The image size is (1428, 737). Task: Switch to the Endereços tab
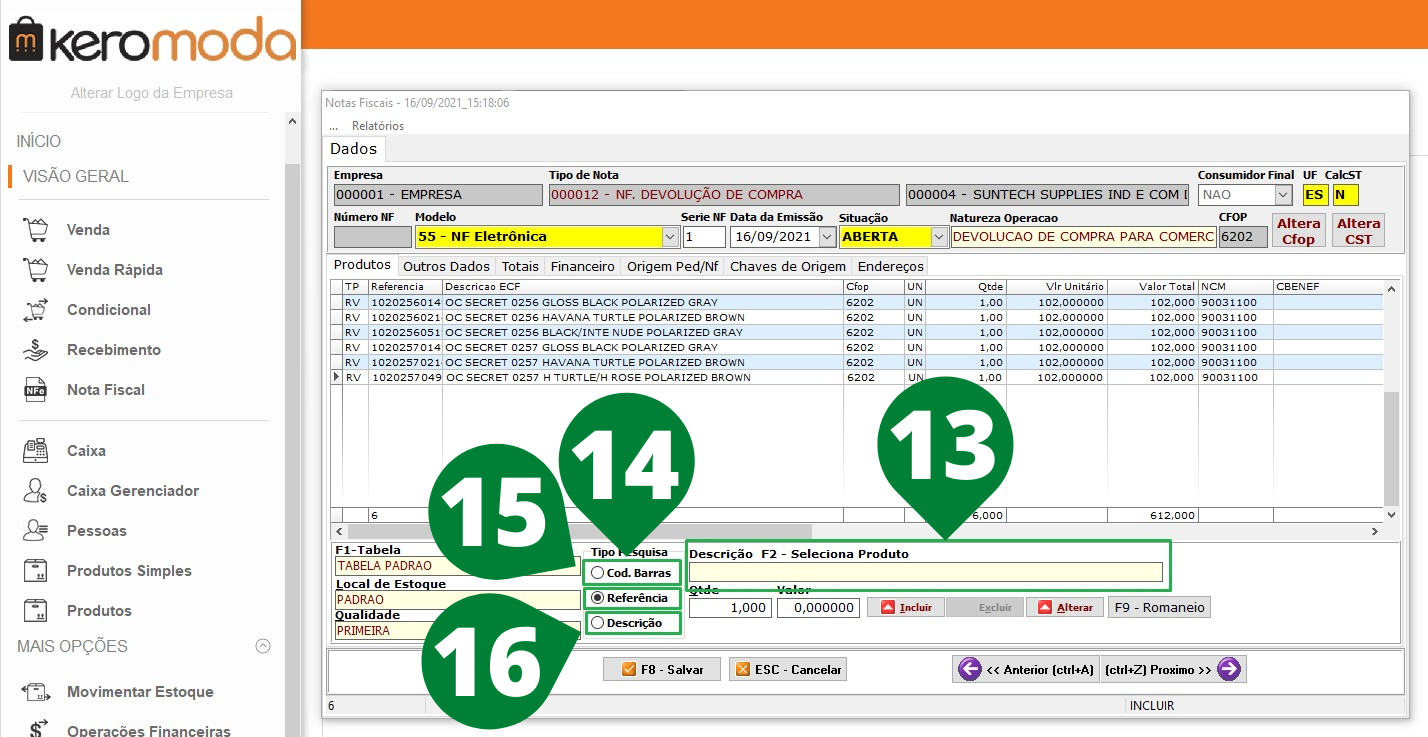pos(890,267)
